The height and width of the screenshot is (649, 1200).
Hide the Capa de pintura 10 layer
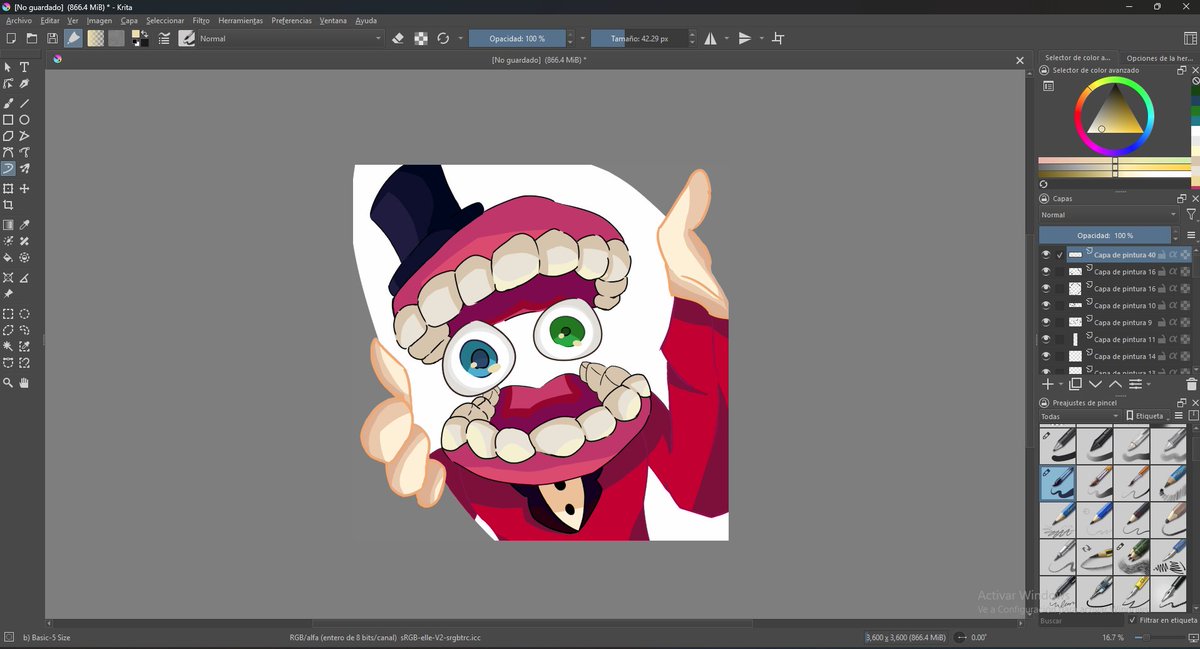pos(1045,305)
